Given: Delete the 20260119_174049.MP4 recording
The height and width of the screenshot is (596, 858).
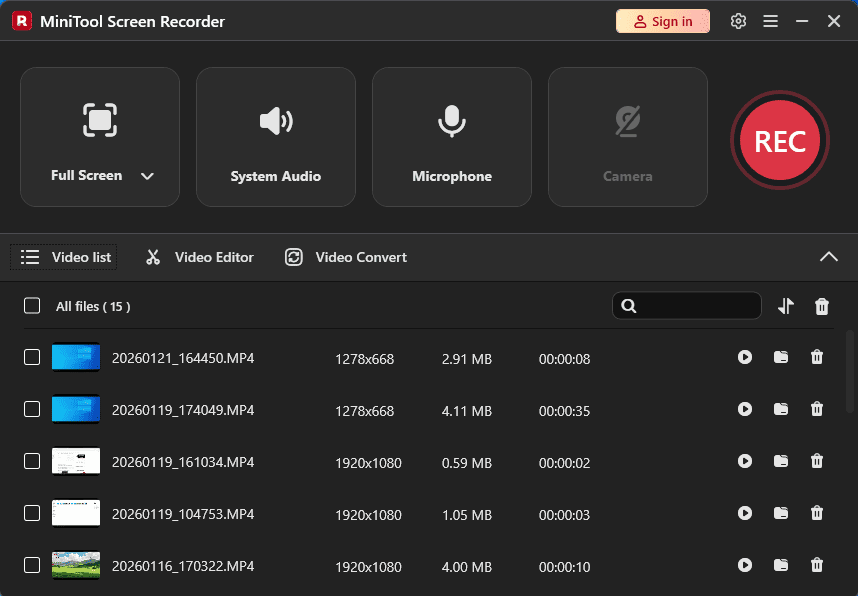Looking at the screenshot, I should (817, 409).
